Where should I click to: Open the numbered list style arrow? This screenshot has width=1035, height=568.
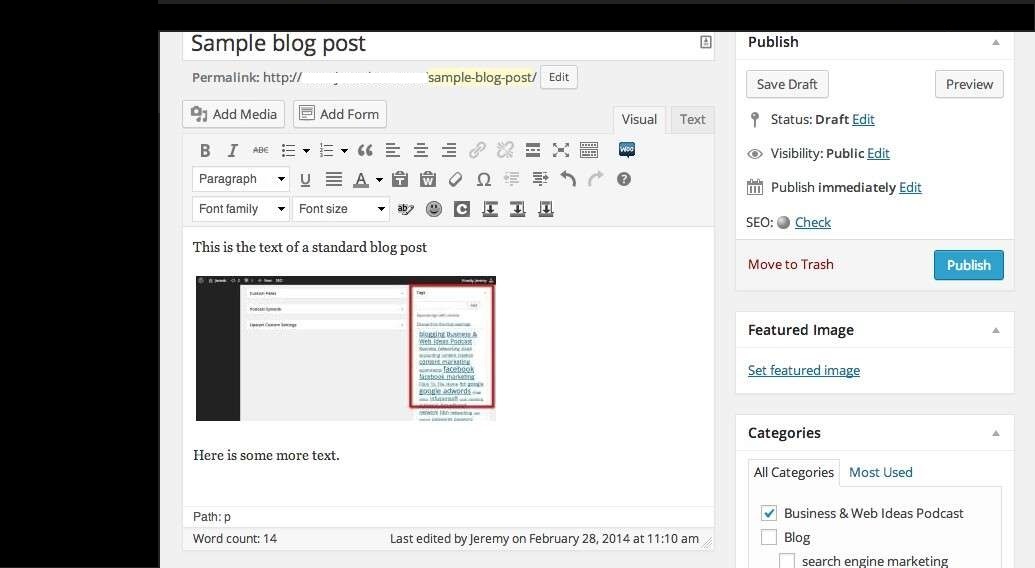coord(344,151)
